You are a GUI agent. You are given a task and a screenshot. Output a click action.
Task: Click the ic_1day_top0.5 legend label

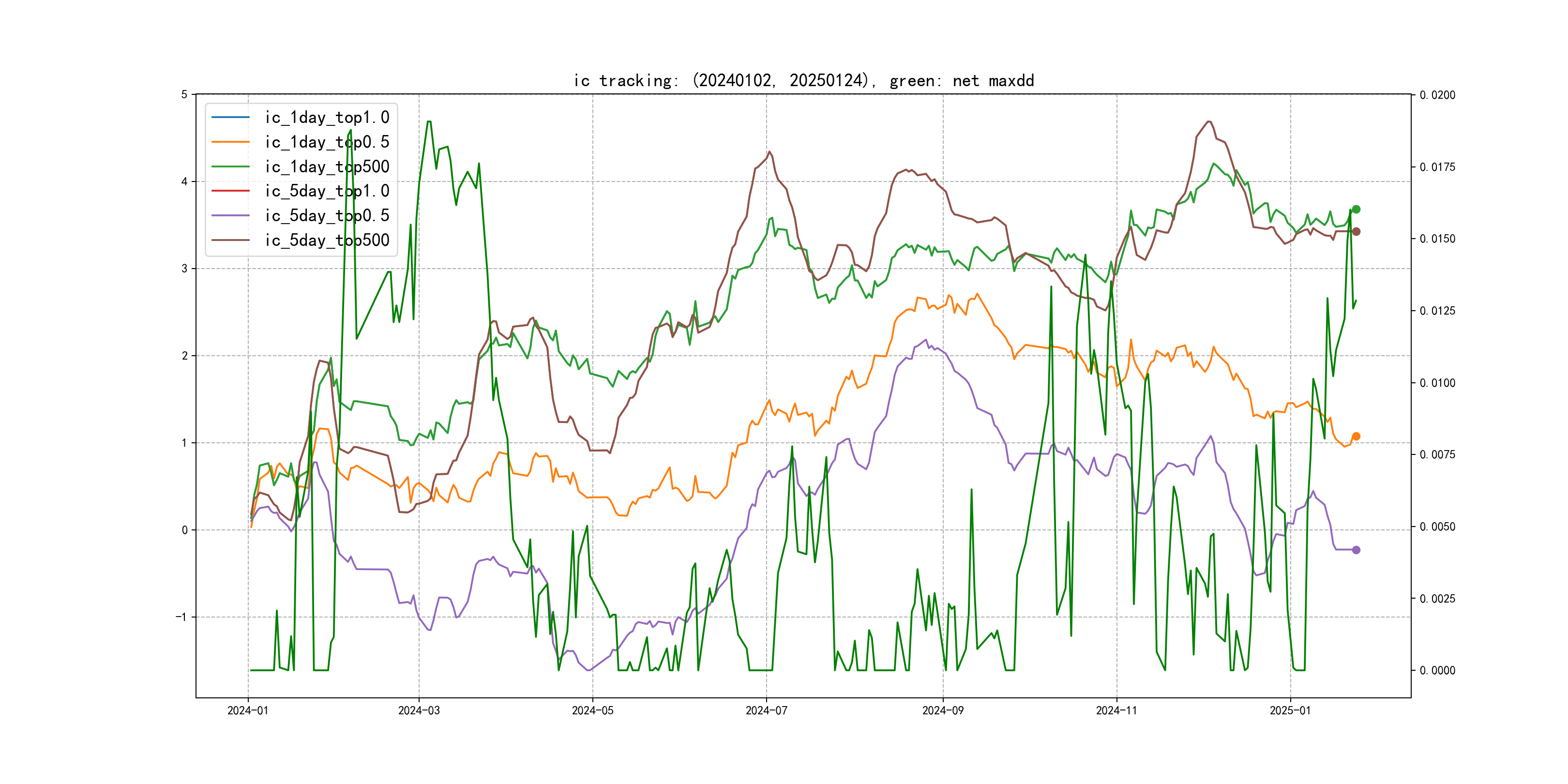click(327, 142)
